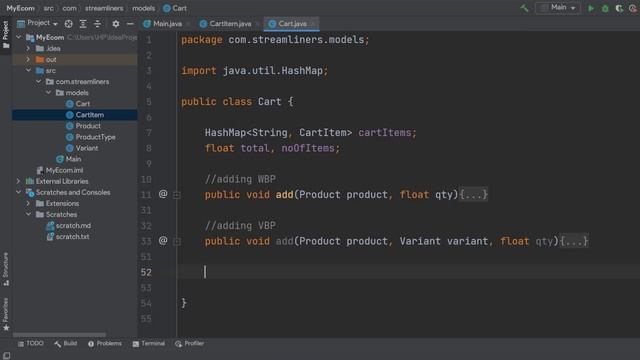
Task: Run the Main configuration
Action: point(591,8)
